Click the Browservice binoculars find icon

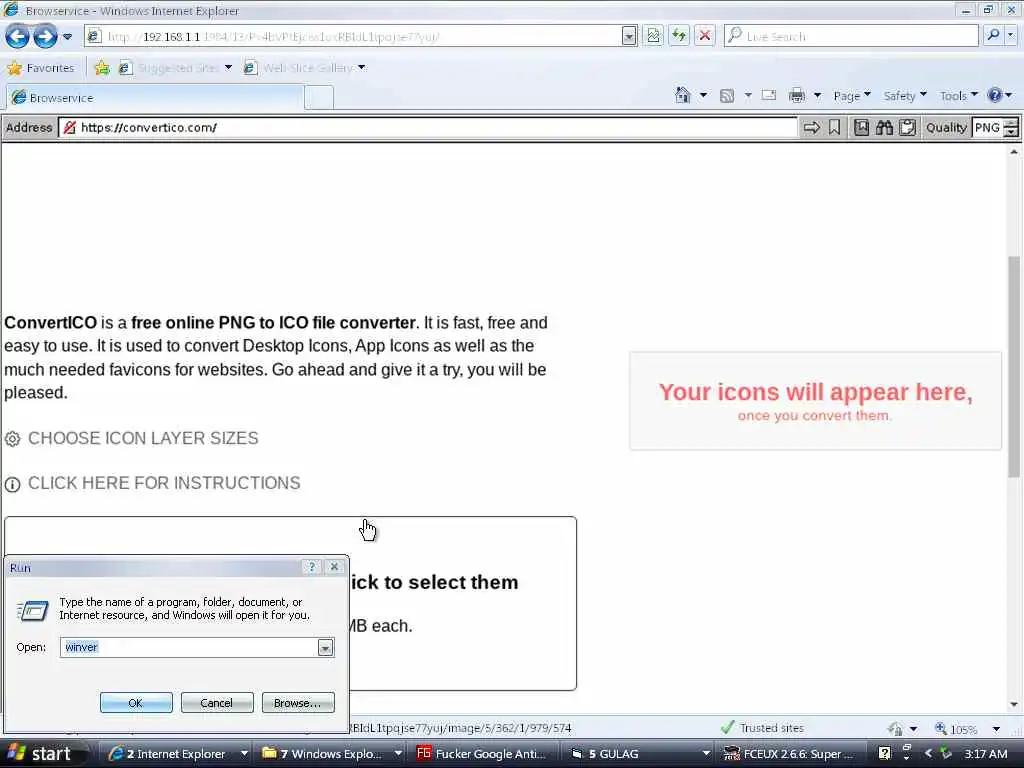tap(884, 127)
